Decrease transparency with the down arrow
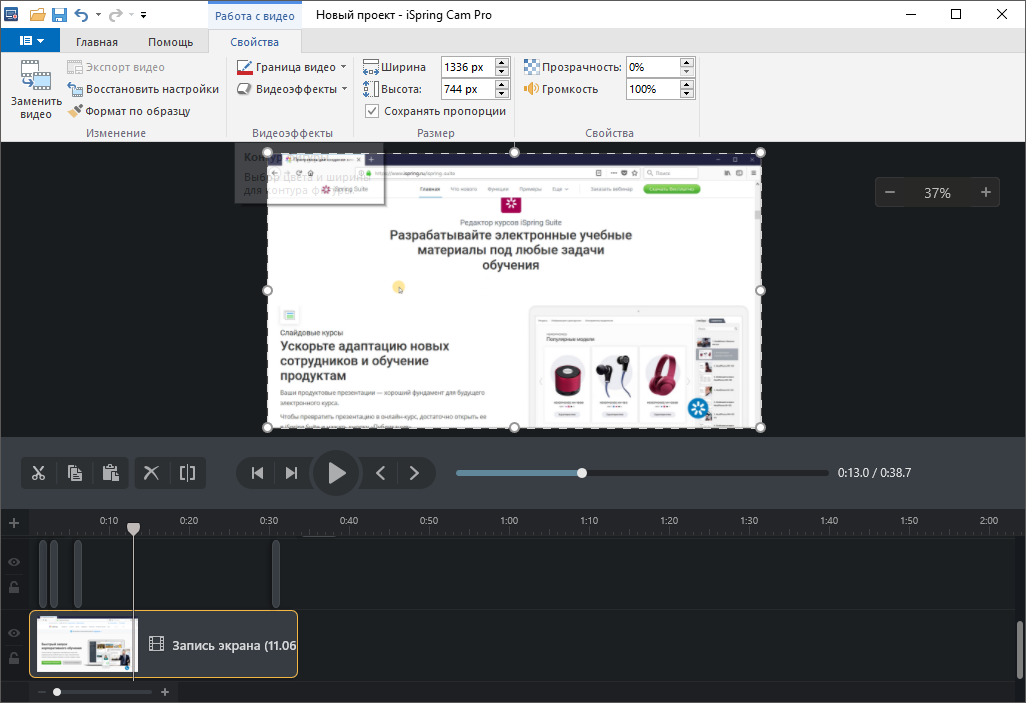The height and width of the screenshot is (703, 1026). [686, 71]
